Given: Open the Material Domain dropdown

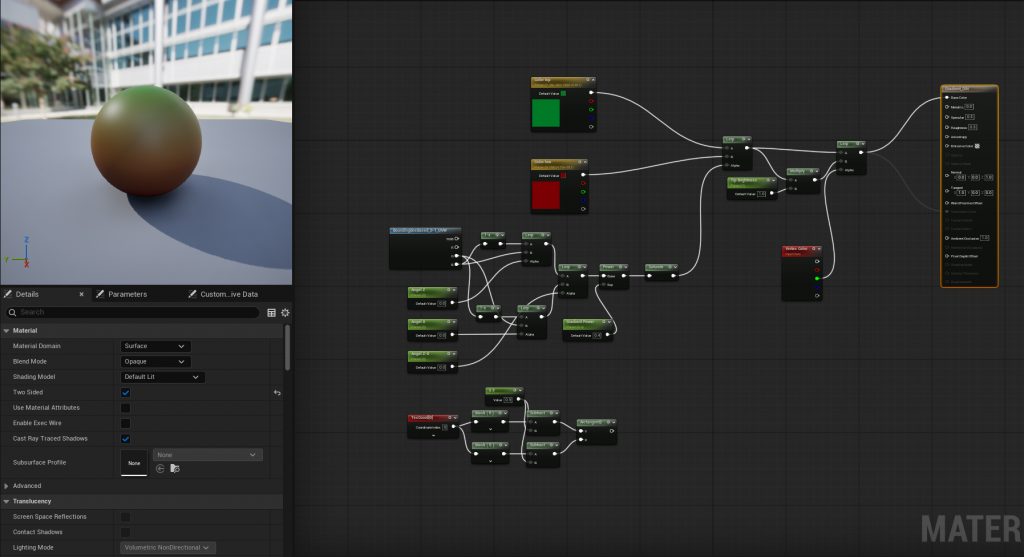Looking at the screenshot, I should 155,346.
